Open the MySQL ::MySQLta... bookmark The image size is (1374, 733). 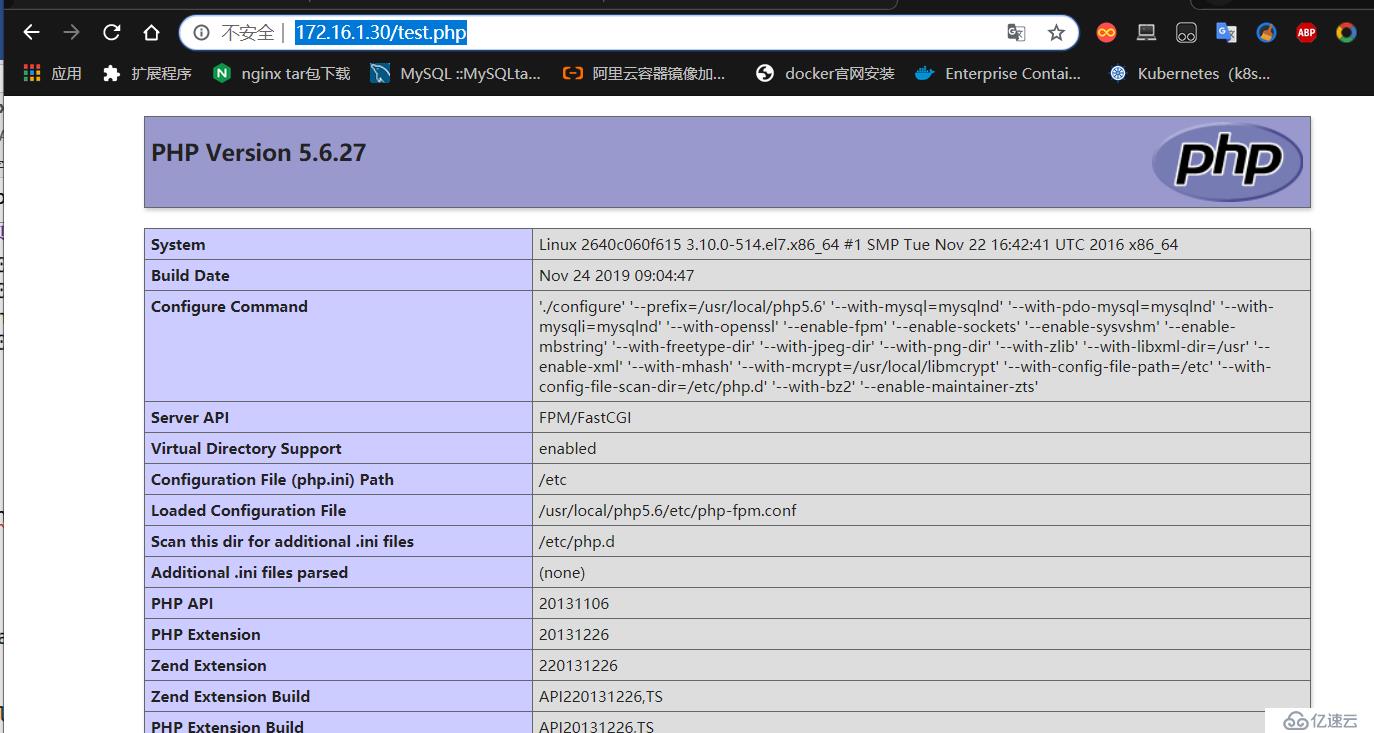click(x=455, y=73)
